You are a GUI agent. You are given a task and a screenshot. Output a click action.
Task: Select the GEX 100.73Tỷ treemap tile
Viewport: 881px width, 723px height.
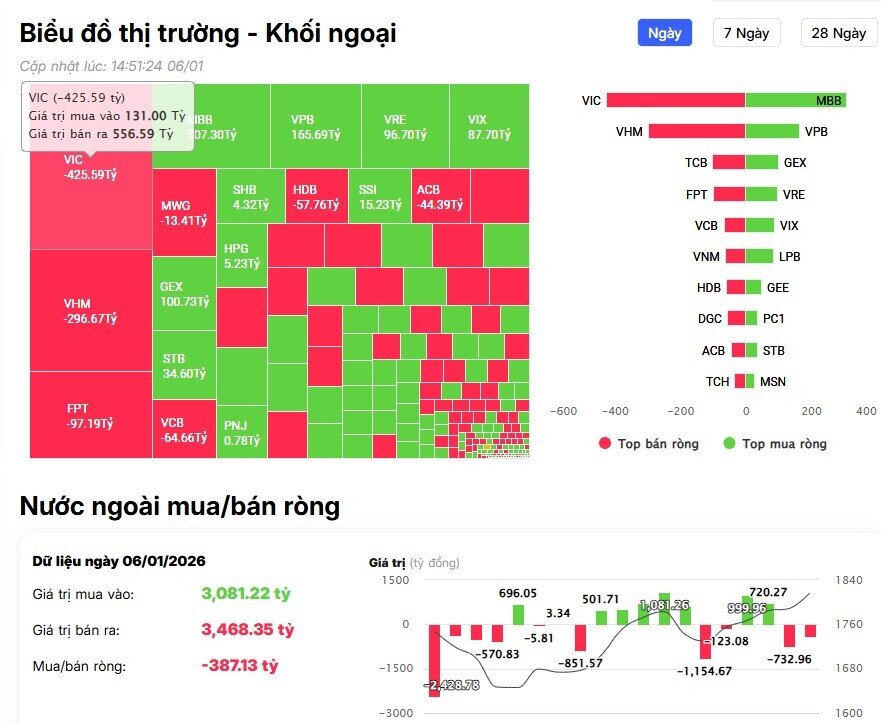click(x=184, y=293)
